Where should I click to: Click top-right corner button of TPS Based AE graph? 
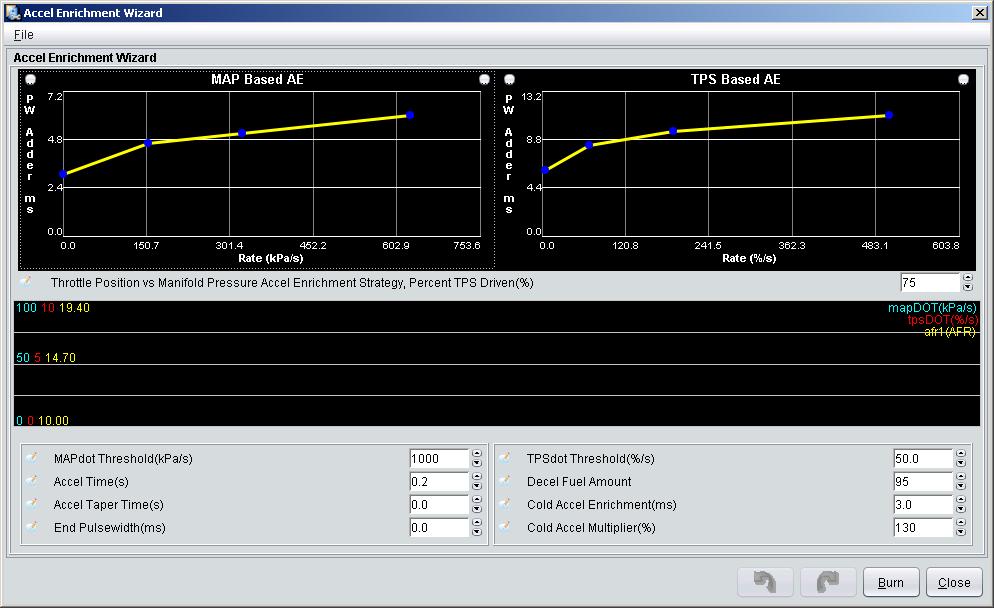pos(963,79)
